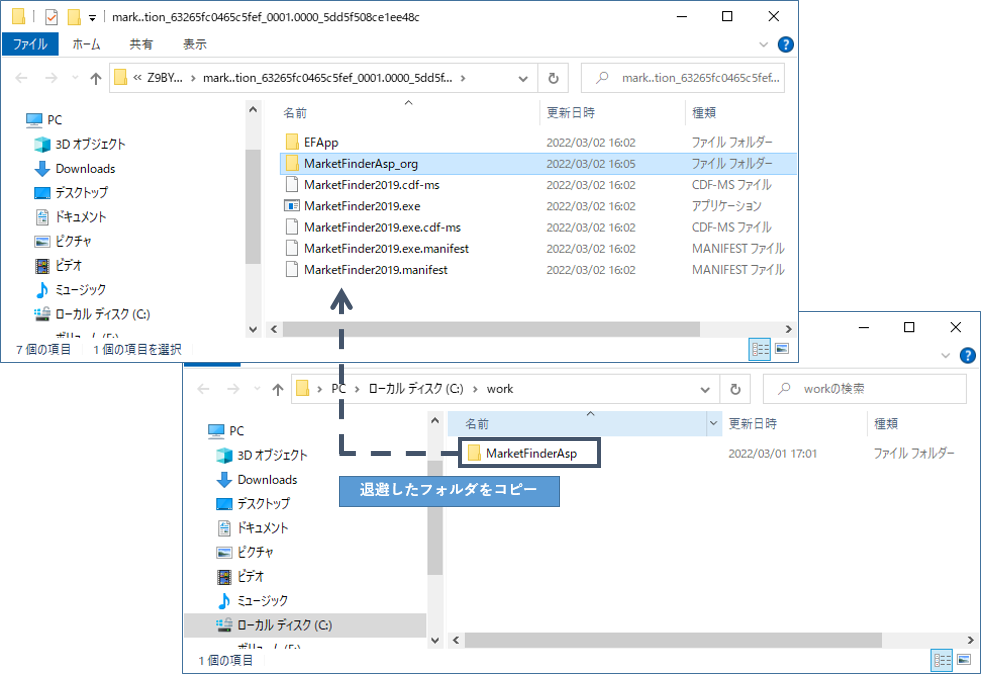The image size is (981, 674).
Task: Open address history dropdown in top window
Action: pos(523,79)
